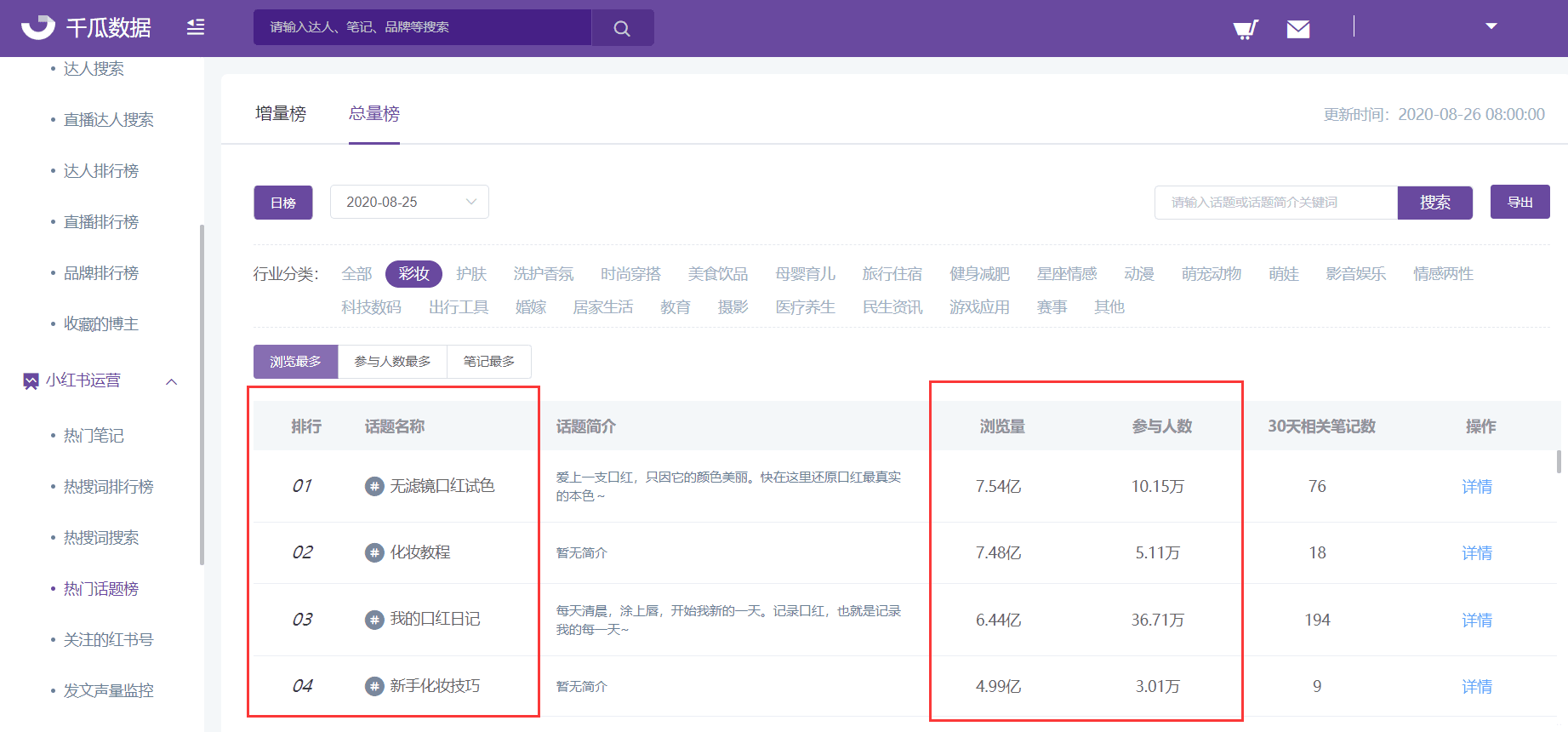Open 详情 for 新手化妆技巧
The image size is (1568, 732).
(1477, 687)
